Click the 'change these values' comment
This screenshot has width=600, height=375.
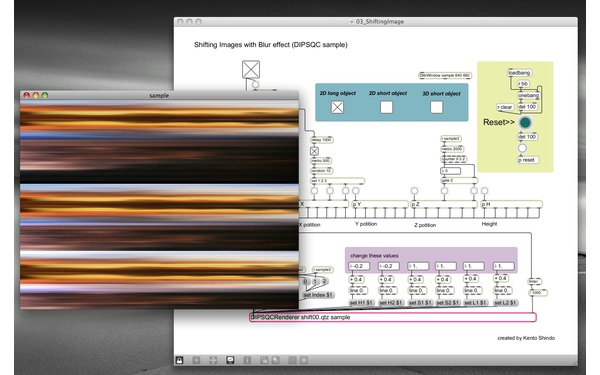pos(374,256)
